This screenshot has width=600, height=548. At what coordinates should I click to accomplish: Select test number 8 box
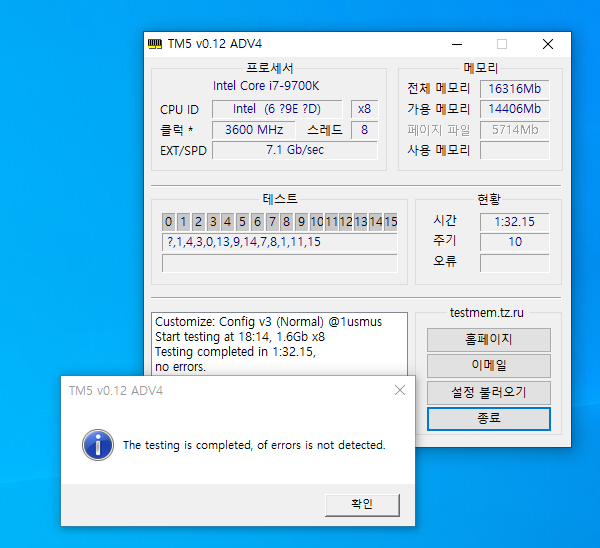287,222
